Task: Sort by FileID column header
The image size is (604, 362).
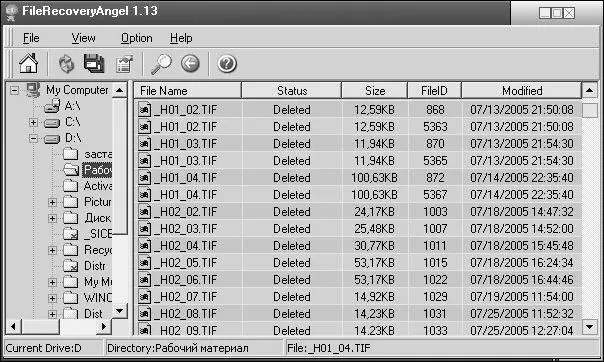Action: click(x=434, y=90)
